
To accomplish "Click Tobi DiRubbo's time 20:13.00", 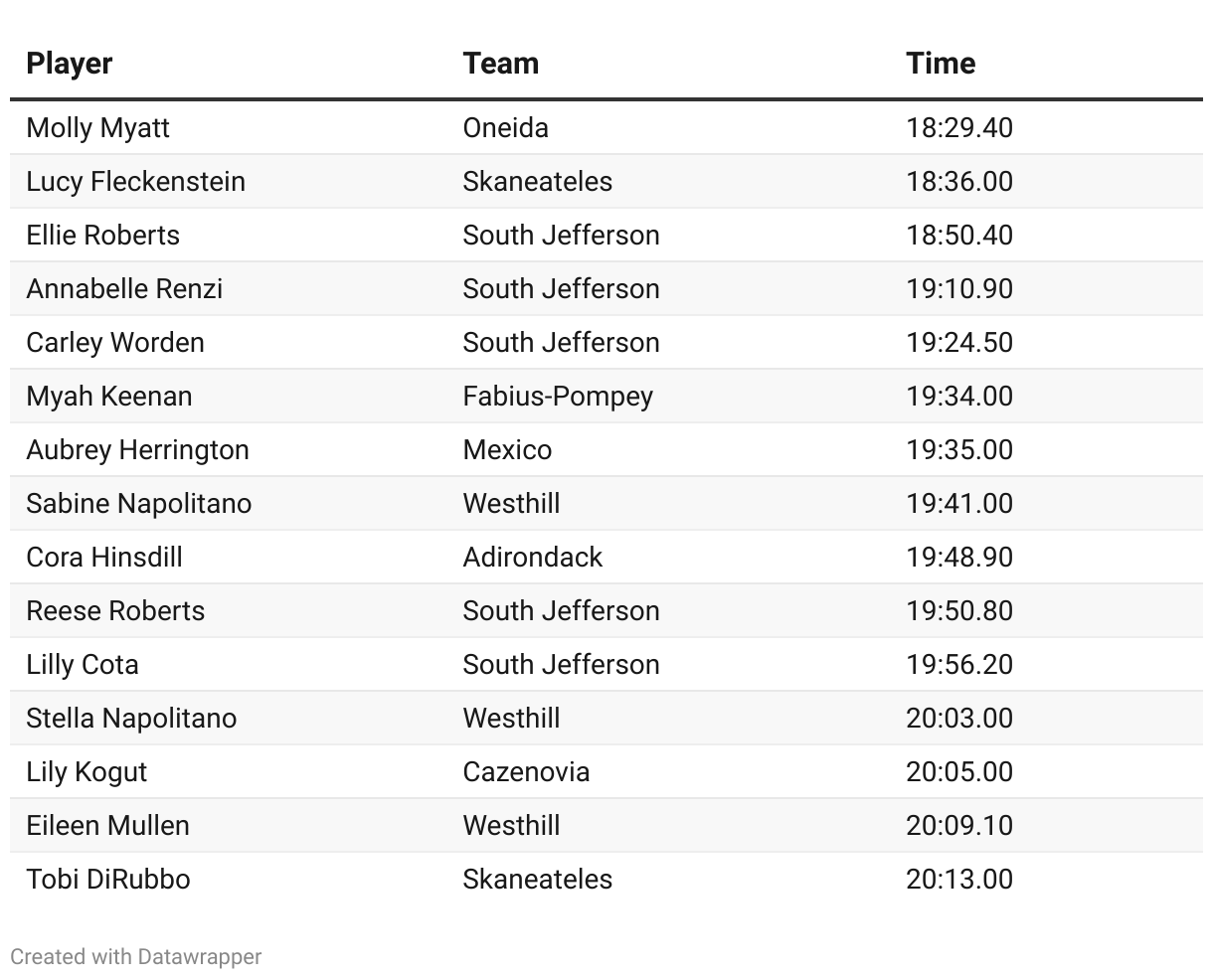I will pyautogui.click(x=959, y=880).
